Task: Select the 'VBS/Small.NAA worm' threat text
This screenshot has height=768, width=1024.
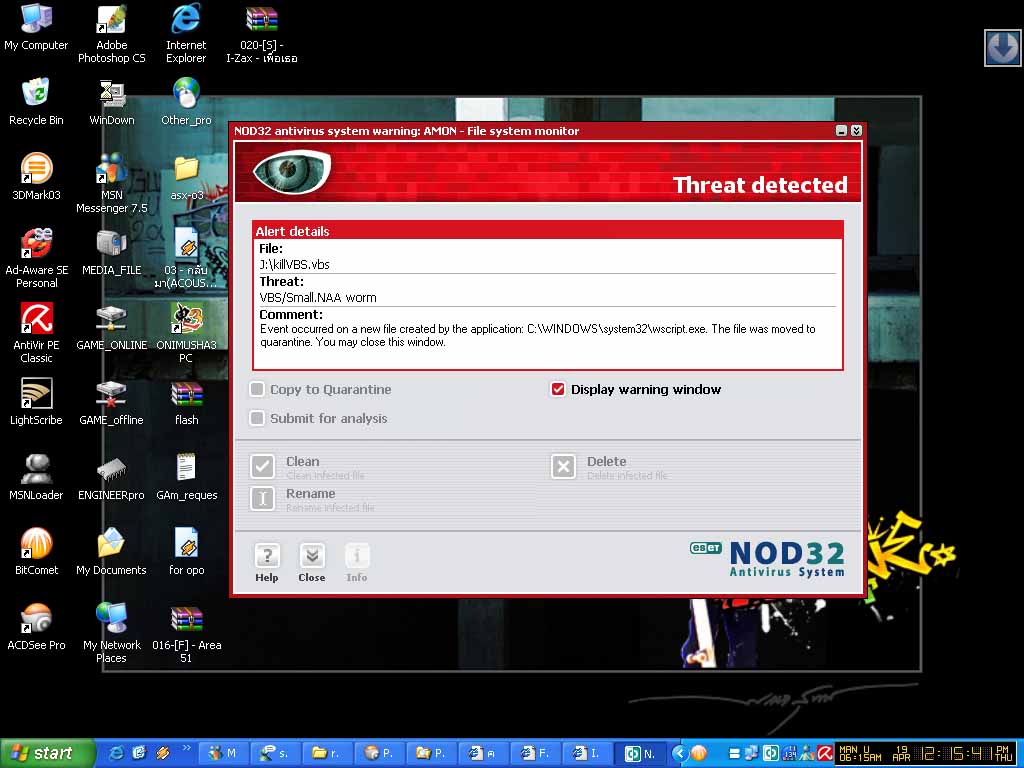Action: (318, 298)
